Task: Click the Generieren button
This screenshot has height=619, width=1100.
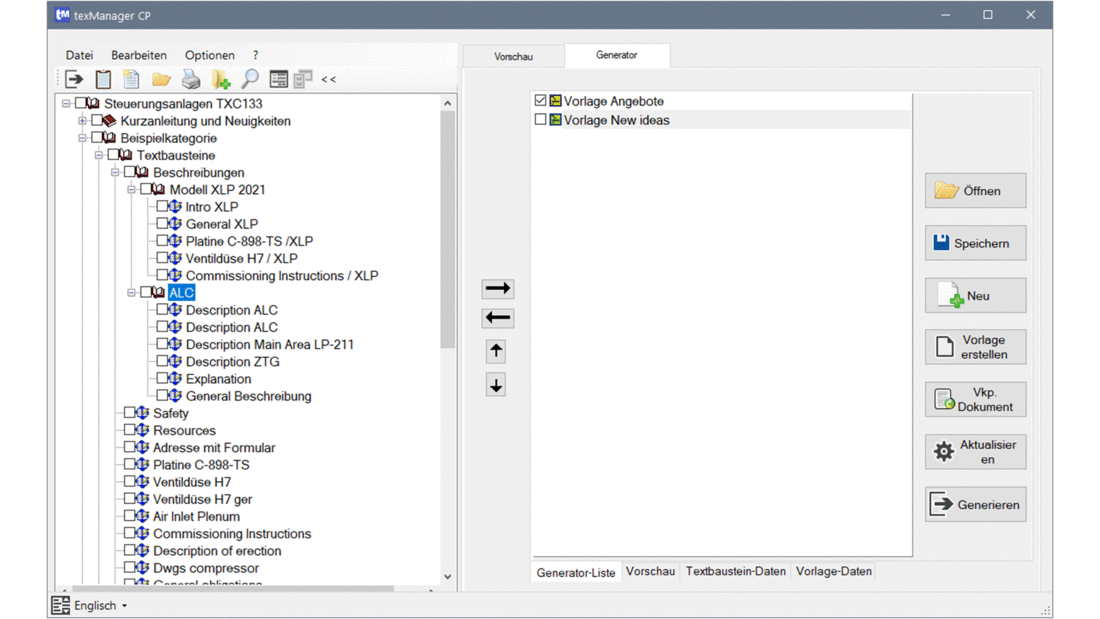Action: (x=975, y=504)
